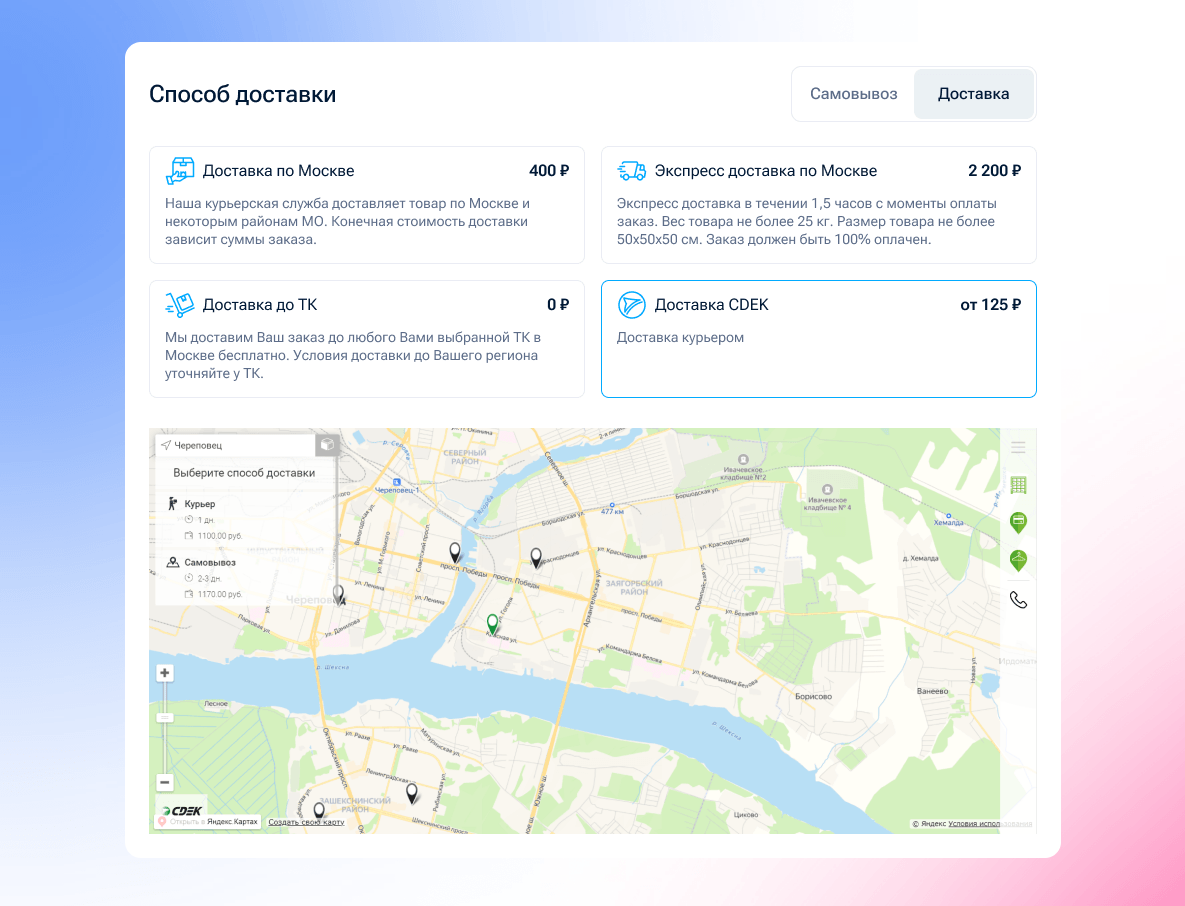Switch to the Доставка tab
Image resolution: width=1185 pixels, height=906 pixels.
tap(973, 94)
